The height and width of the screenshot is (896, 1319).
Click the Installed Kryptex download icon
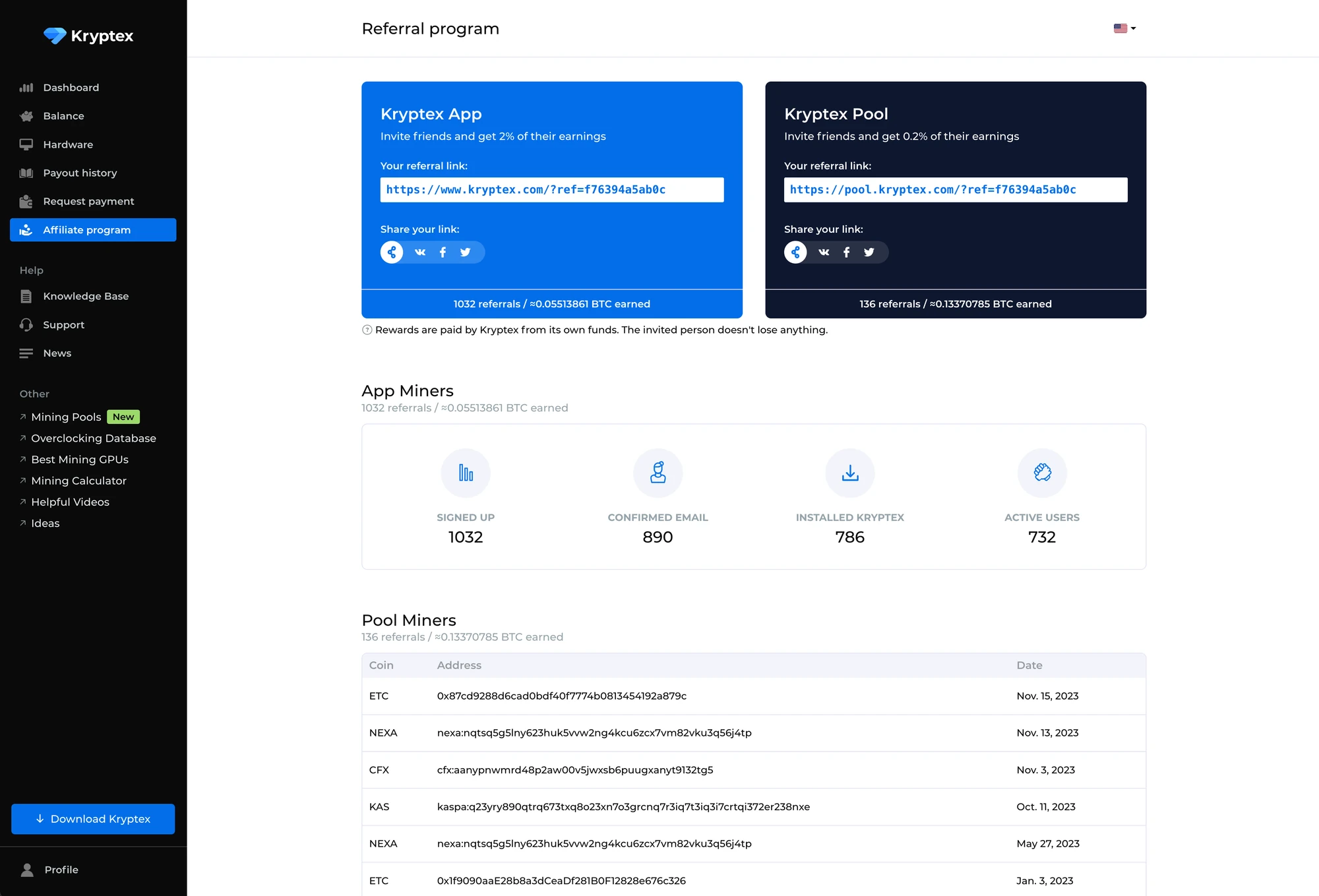pos(849,473)
